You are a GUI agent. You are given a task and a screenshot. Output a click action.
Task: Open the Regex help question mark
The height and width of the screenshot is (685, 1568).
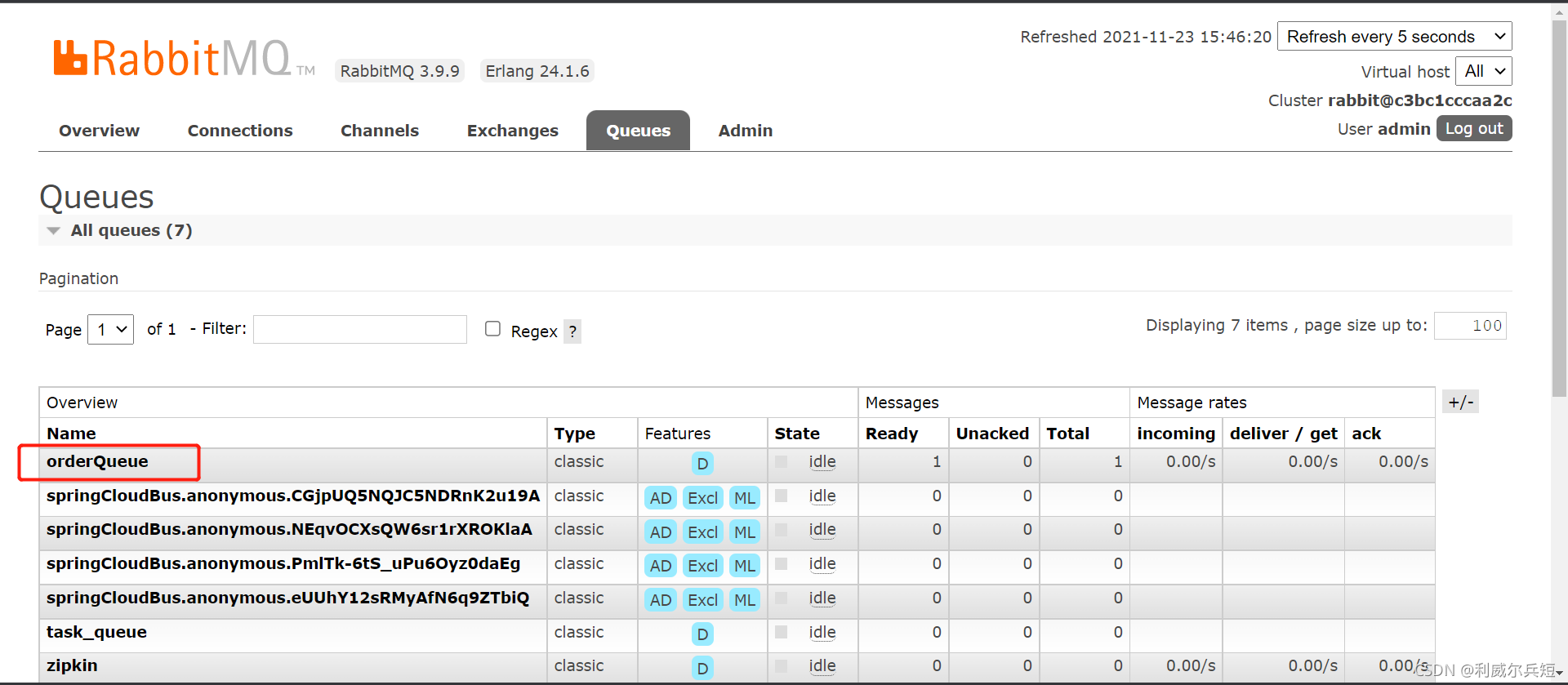pyautogui.click(x=572, y=331)
